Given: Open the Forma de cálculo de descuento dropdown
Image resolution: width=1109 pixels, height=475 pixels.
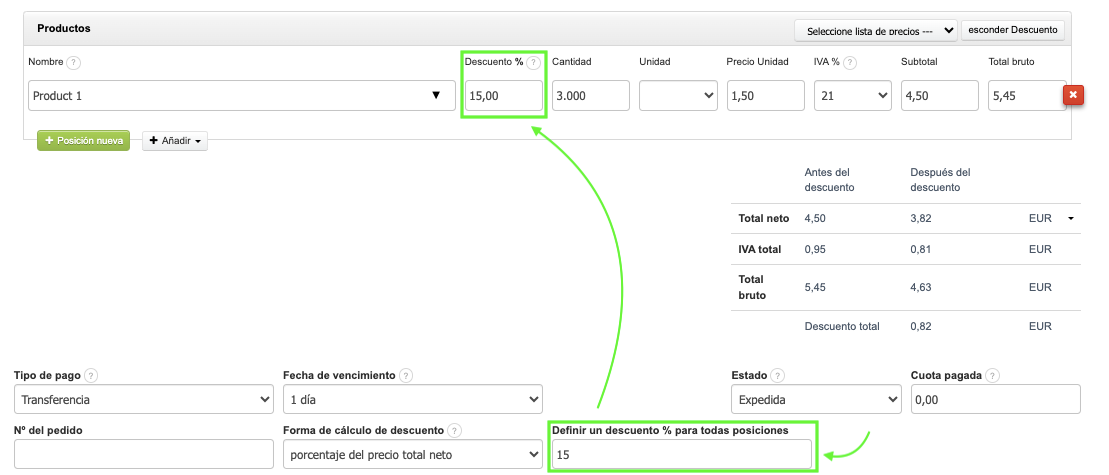Looking at the screenshot, I should 412,455.
